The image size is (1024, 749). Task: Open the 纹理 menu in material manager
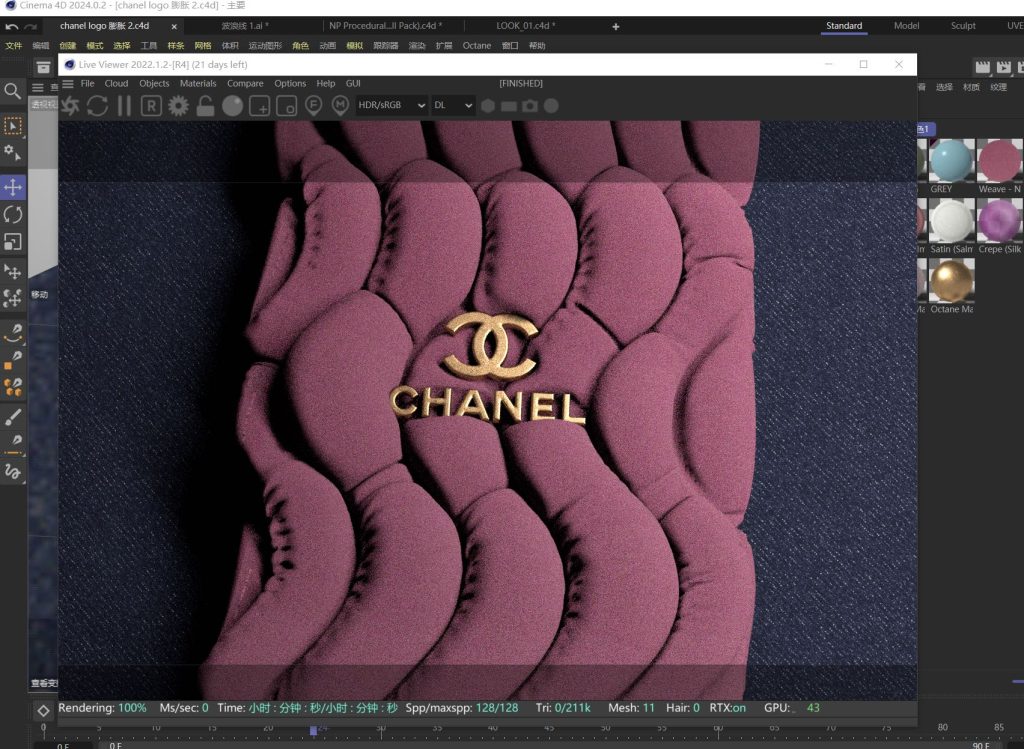point(999,88)
